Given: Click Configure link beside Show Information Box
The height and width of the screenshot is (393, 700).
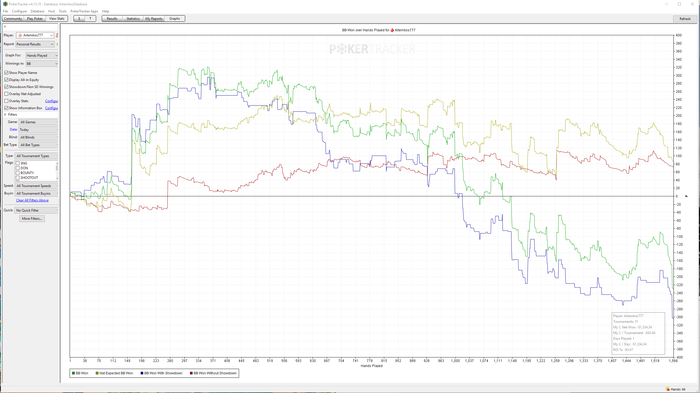Looking at the screenshot, I should [x=51, y=108].
